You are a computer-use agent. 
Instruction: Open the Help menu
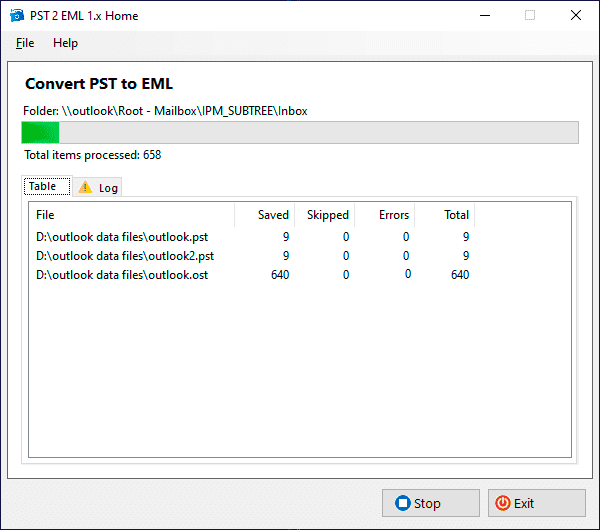tap(65, 43)
